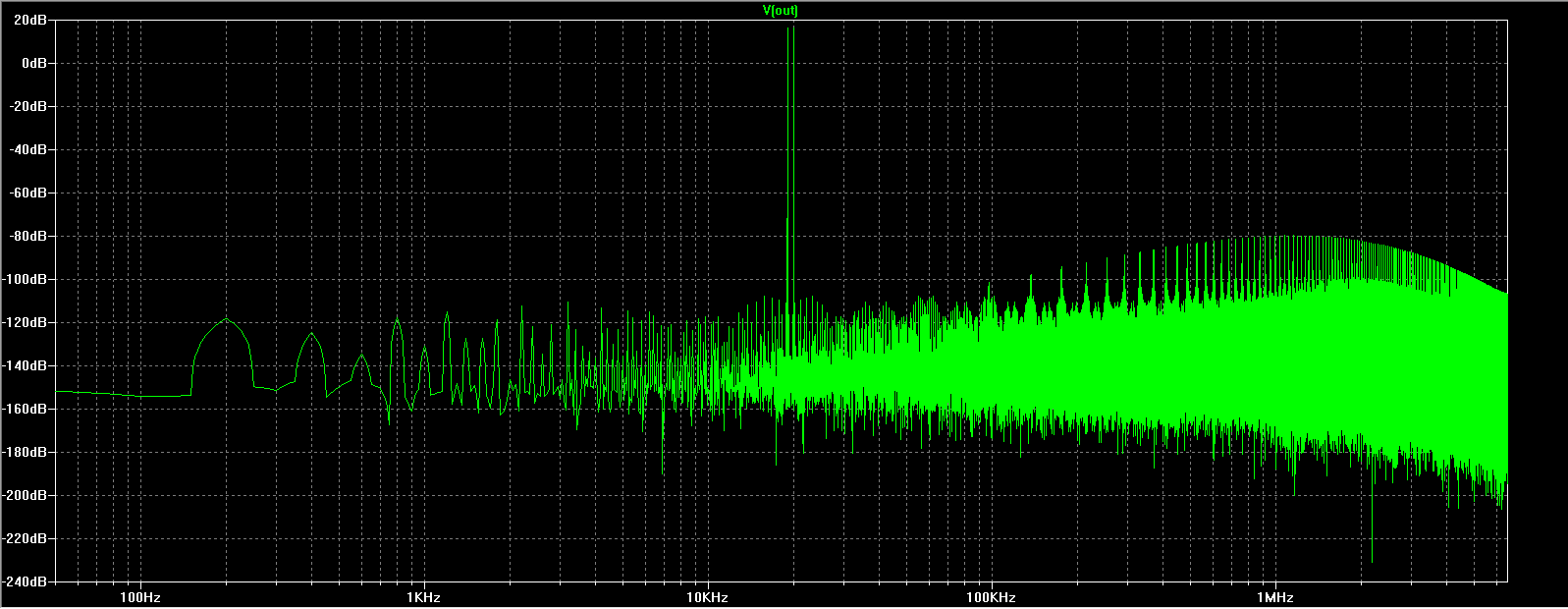The image size is (1568, 609).
Task: Click the -200dB y-axis label
Action: coord(27,495)
